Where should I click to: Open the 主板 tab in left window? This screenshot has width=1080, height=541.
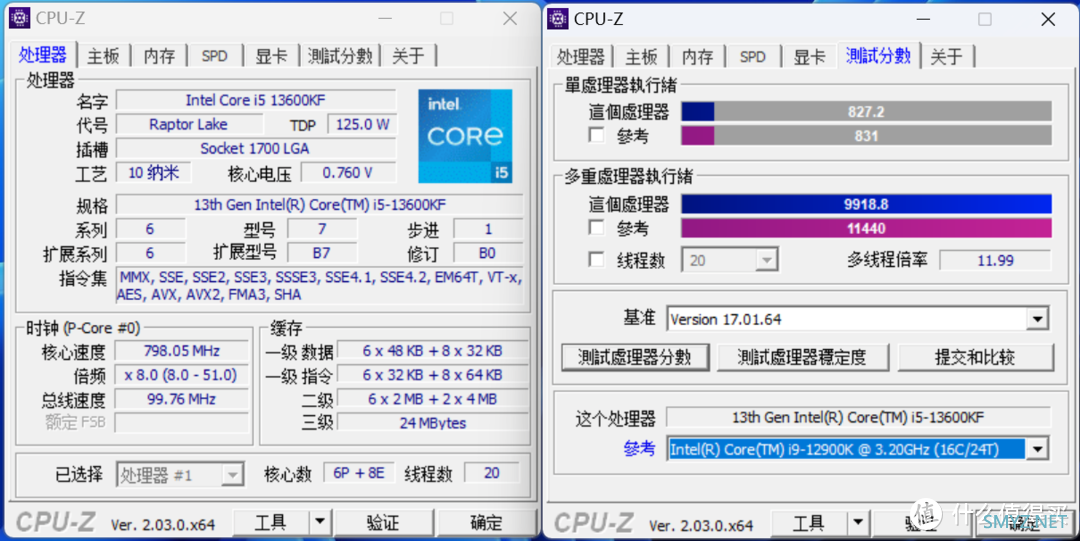[x=103, y=56]
